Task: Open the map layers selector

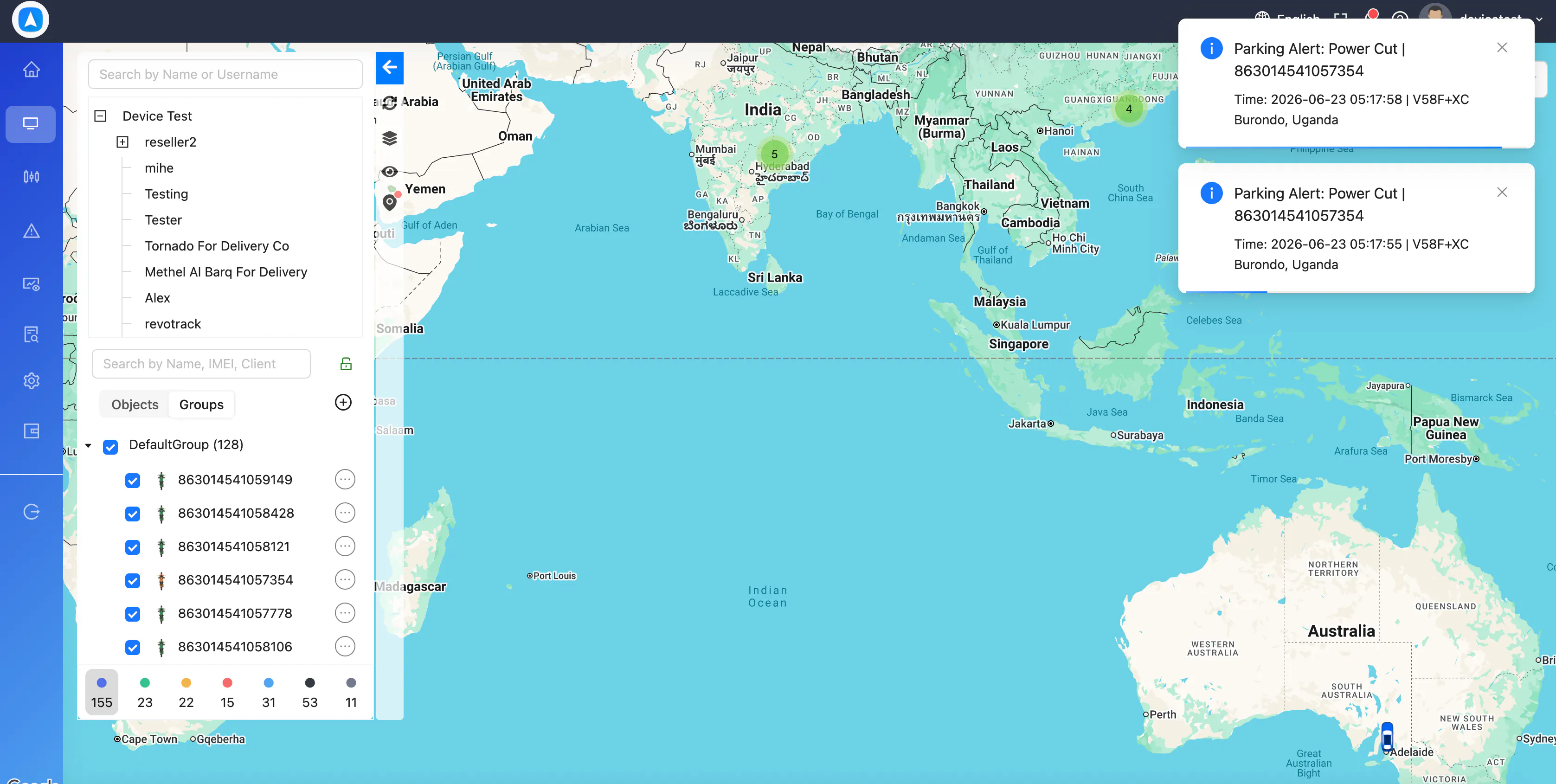Action: [x=390, y=138]
